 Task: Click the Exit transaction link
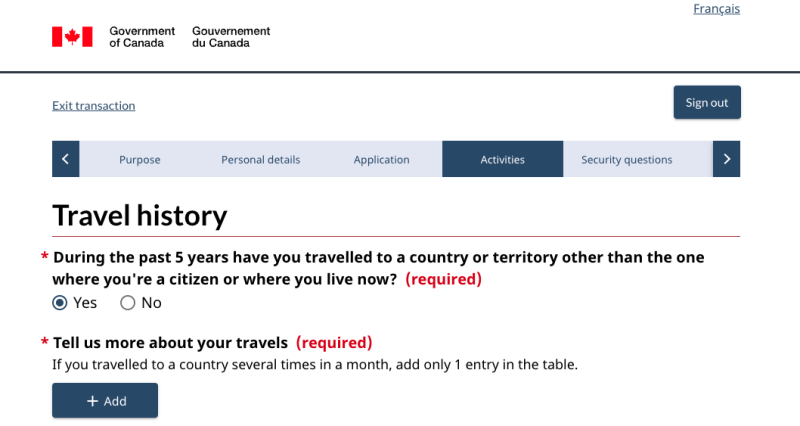(93, 106)
